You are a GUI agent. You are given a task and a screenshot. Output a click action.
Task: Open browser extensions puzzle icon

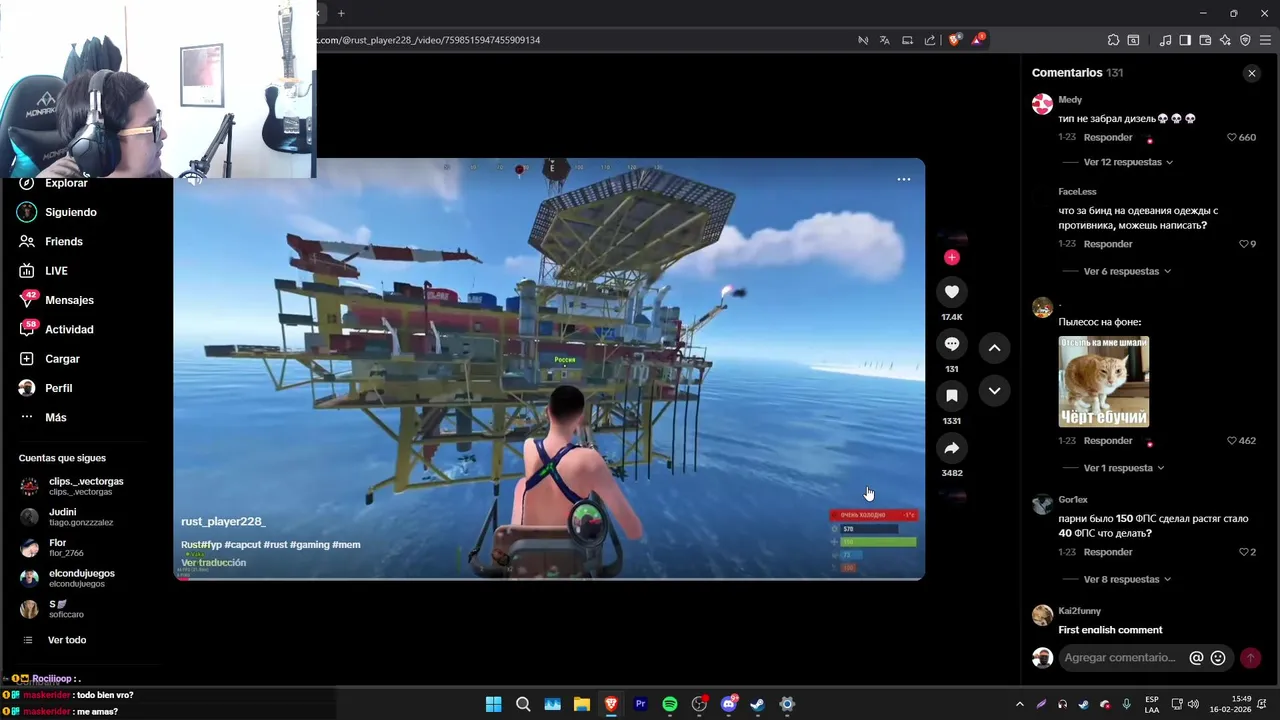(x=1113, y=40)
